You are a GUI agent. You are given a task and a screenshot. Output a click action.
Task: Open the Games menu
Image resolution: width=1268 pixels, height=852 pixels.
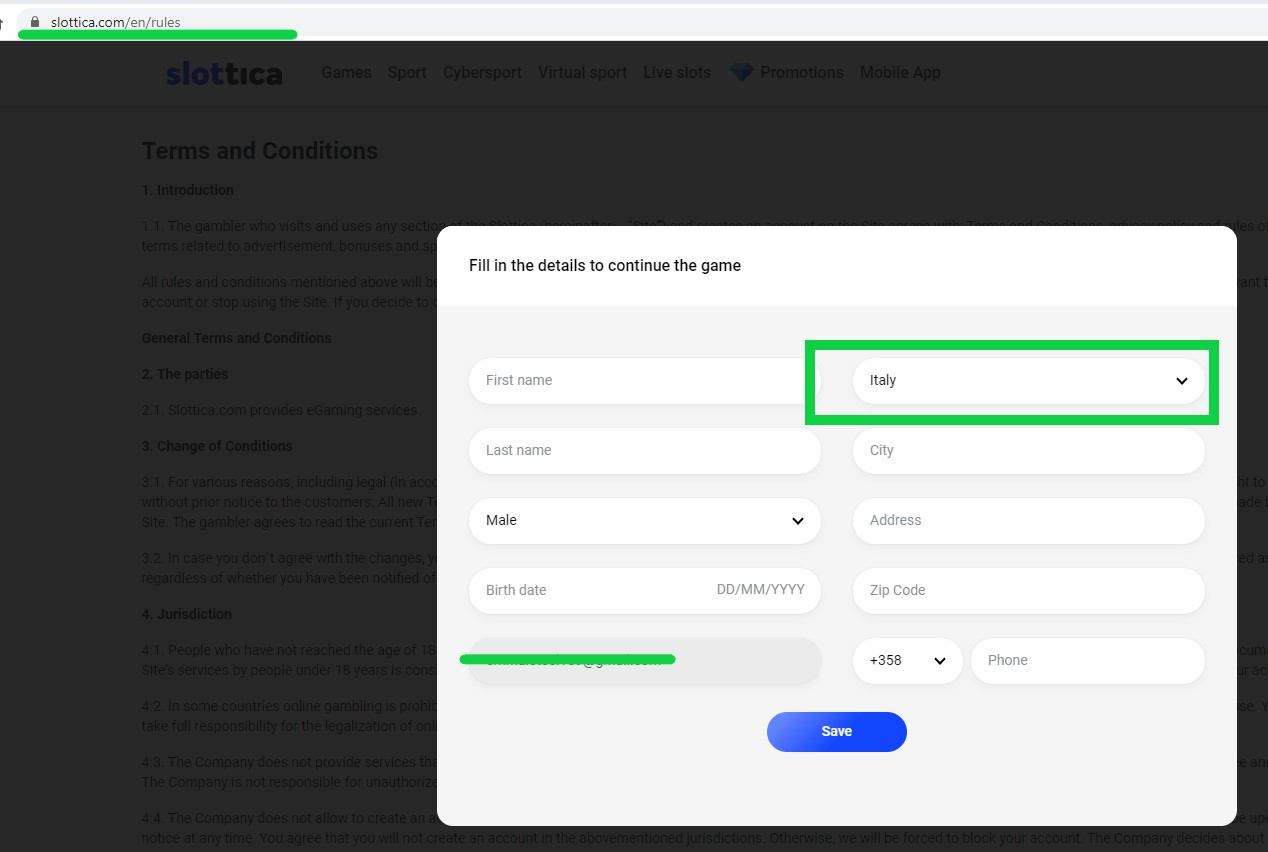click(346, 73)
